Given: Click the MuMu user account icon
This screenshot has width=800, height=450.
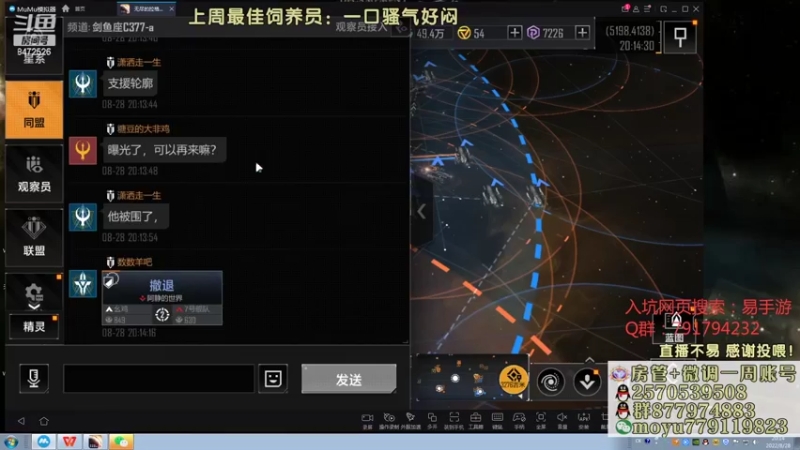Looking at the screenshot, I should (x=636, y=9).
